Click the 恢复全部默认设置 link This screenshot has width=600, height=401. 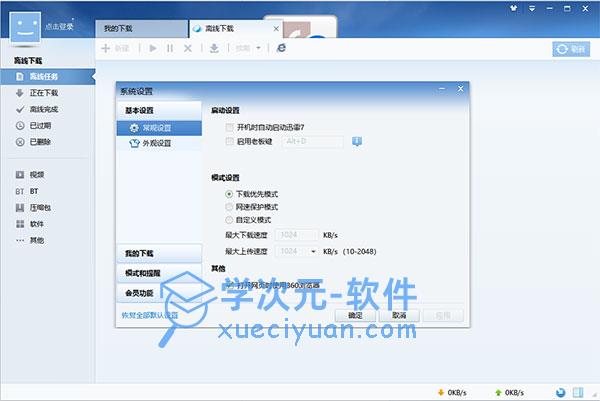click(150, 315)
